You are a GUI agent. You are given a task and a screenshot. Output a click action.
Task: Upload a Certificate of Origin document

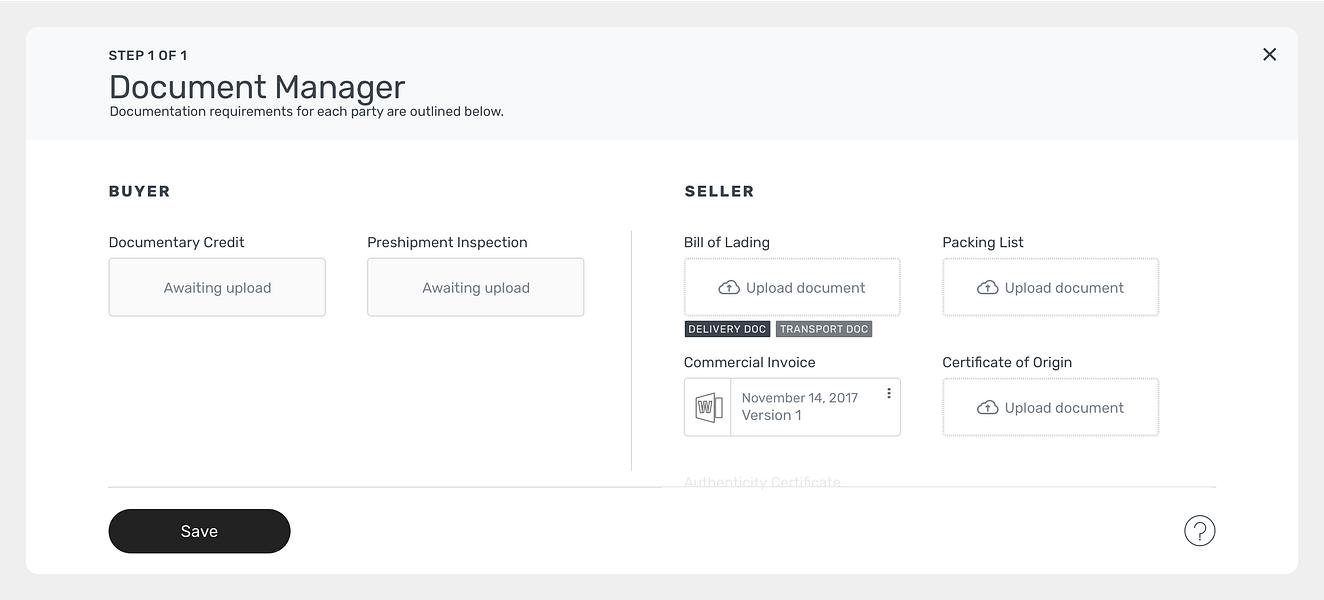[x=1050, y=407]
